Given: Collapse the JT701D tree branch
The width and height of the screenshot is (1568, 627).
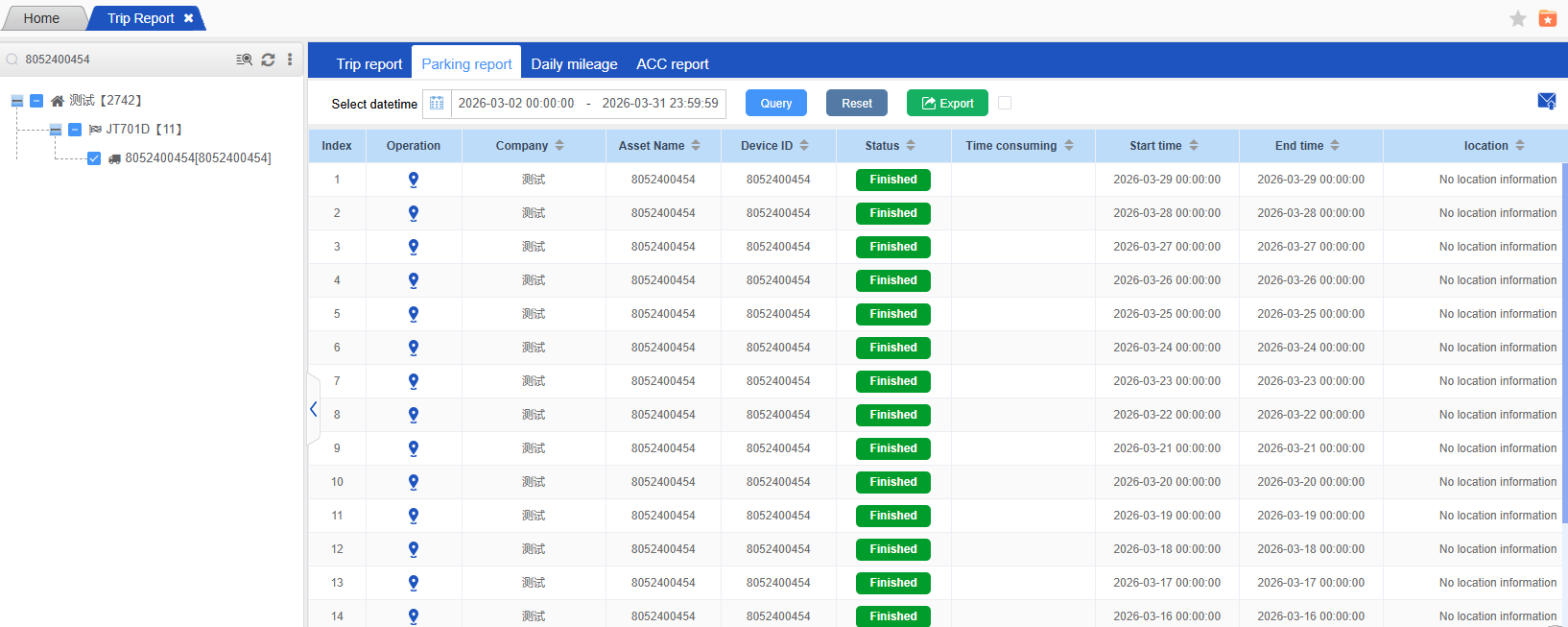Looking at the screenshot, I should coord(56,130).
